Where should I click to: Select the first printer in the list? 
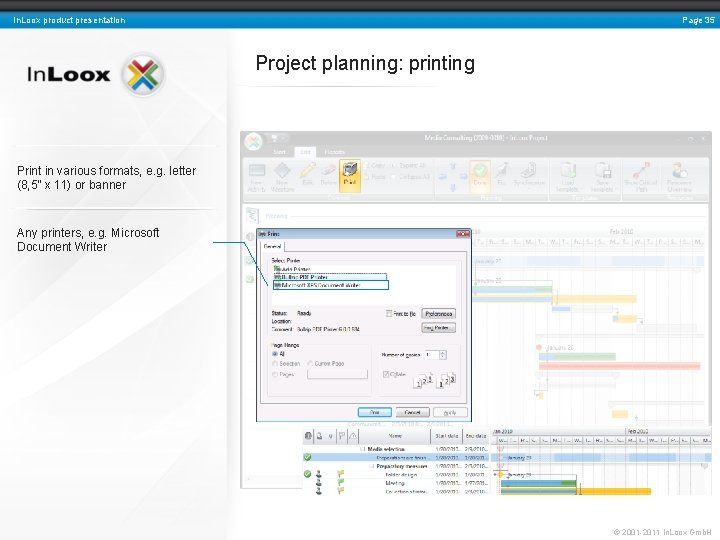click(x=292, y=269)
